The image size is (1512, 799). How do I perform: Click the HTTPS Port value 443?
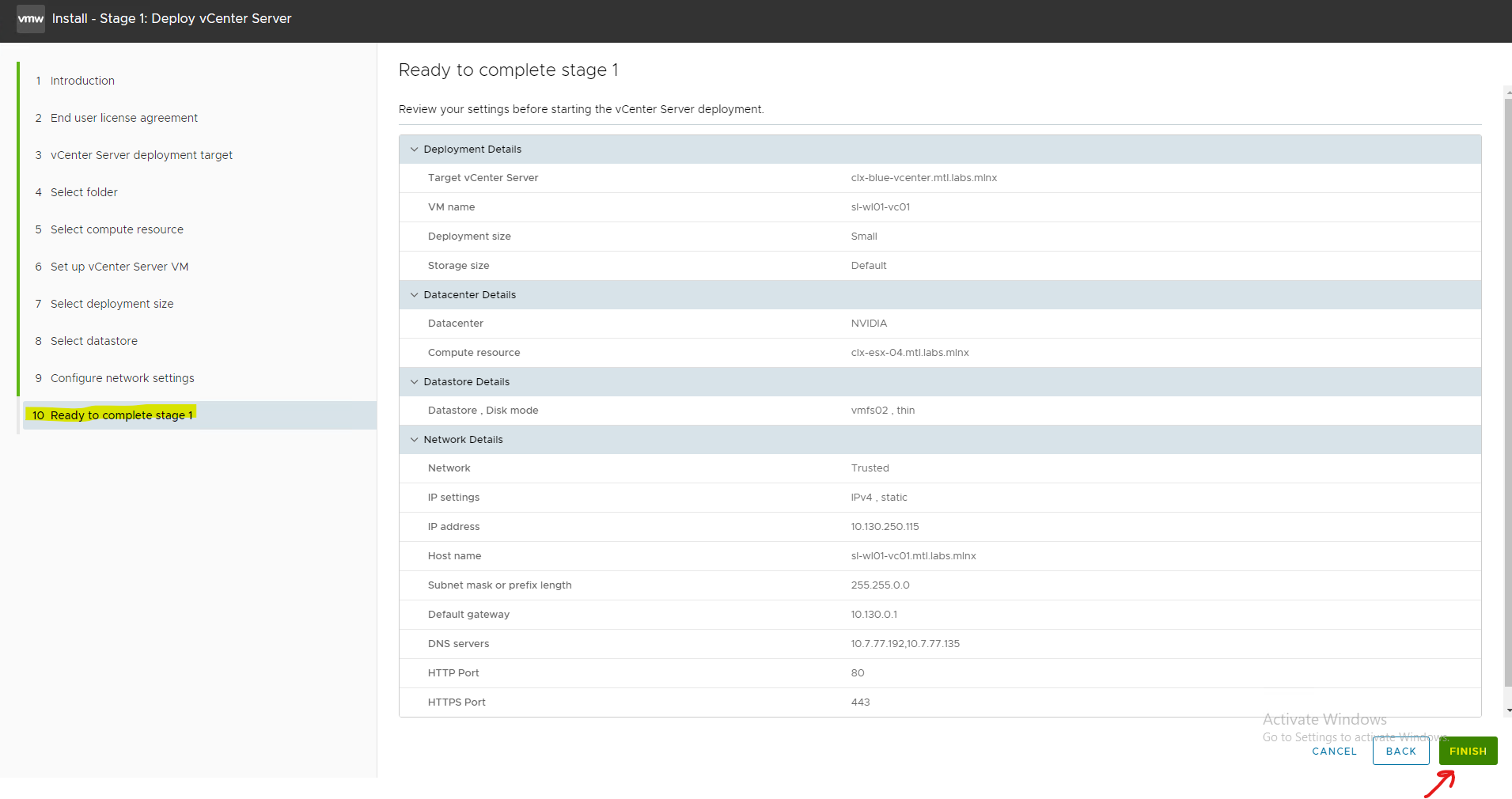pos(860,702)
